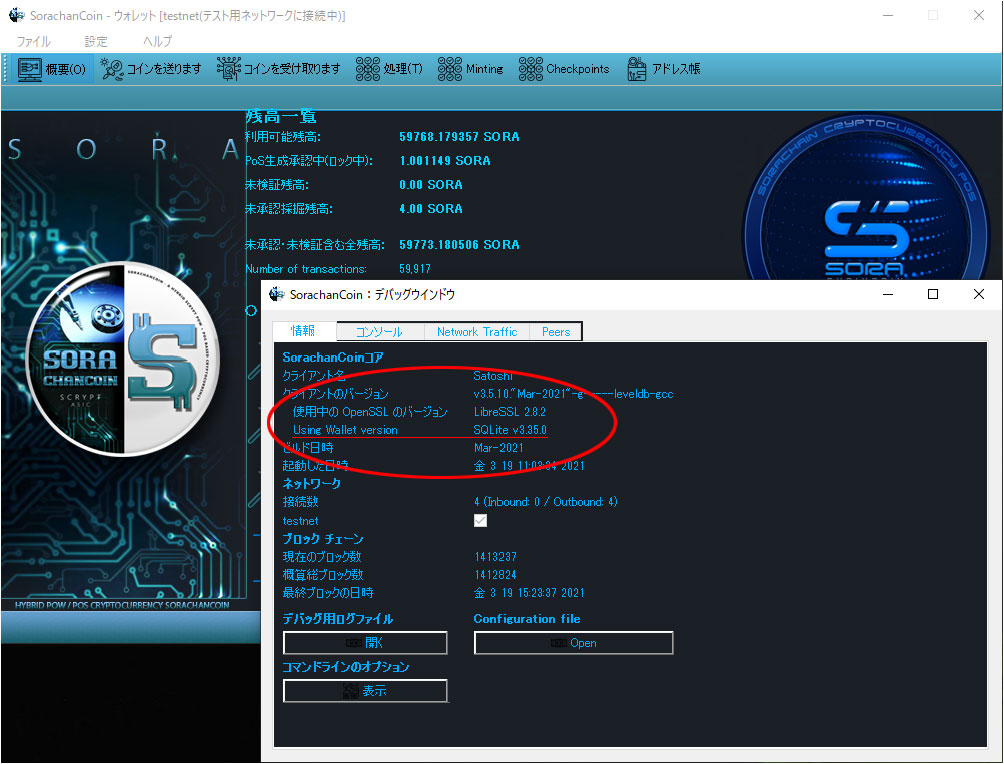Click the estimated total blocks 1412824
This screenshot has height=764, width=1004.
pos(496,574)
